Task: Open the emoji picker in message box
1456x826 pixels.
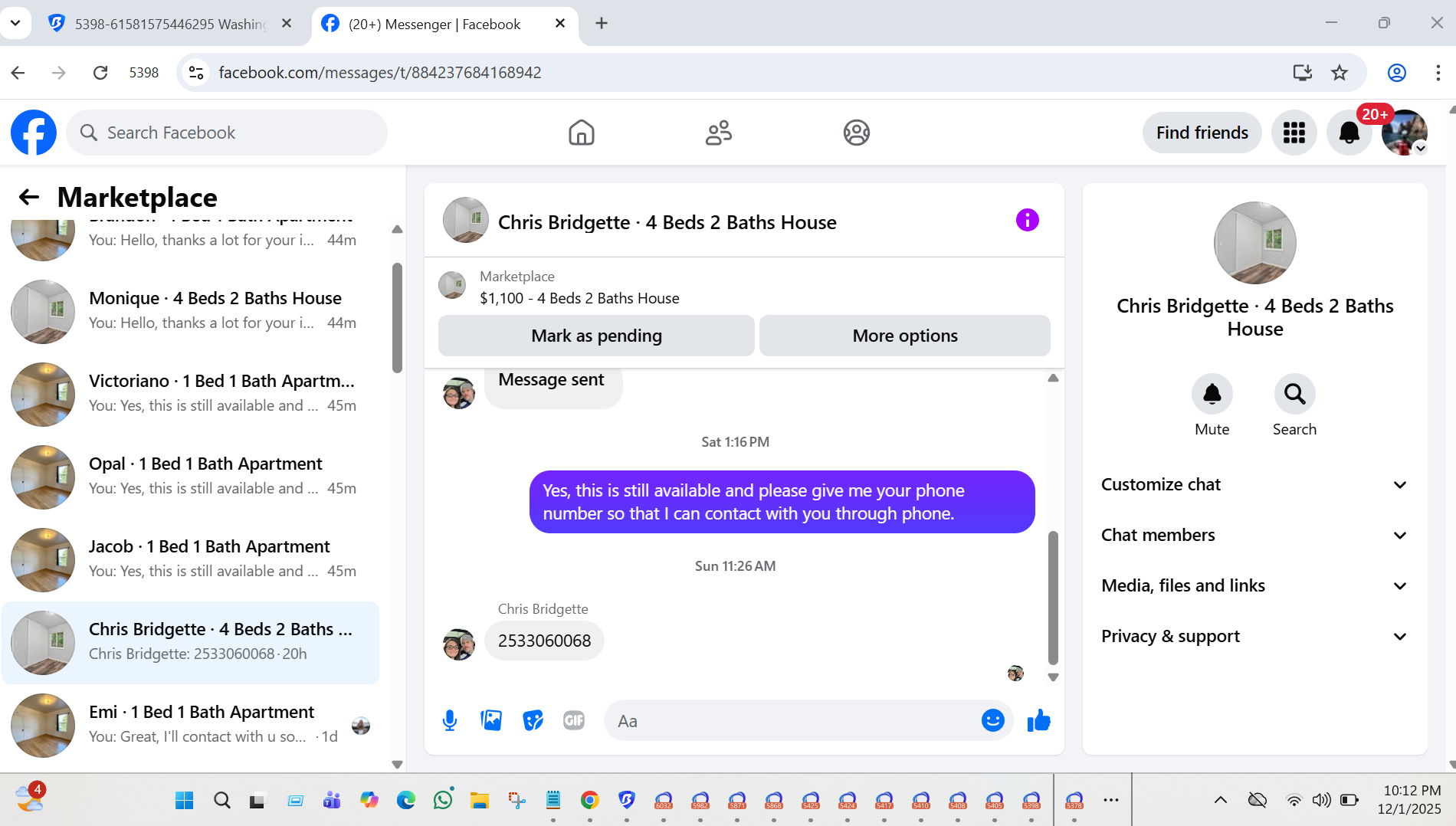Action: coord(993,720)
